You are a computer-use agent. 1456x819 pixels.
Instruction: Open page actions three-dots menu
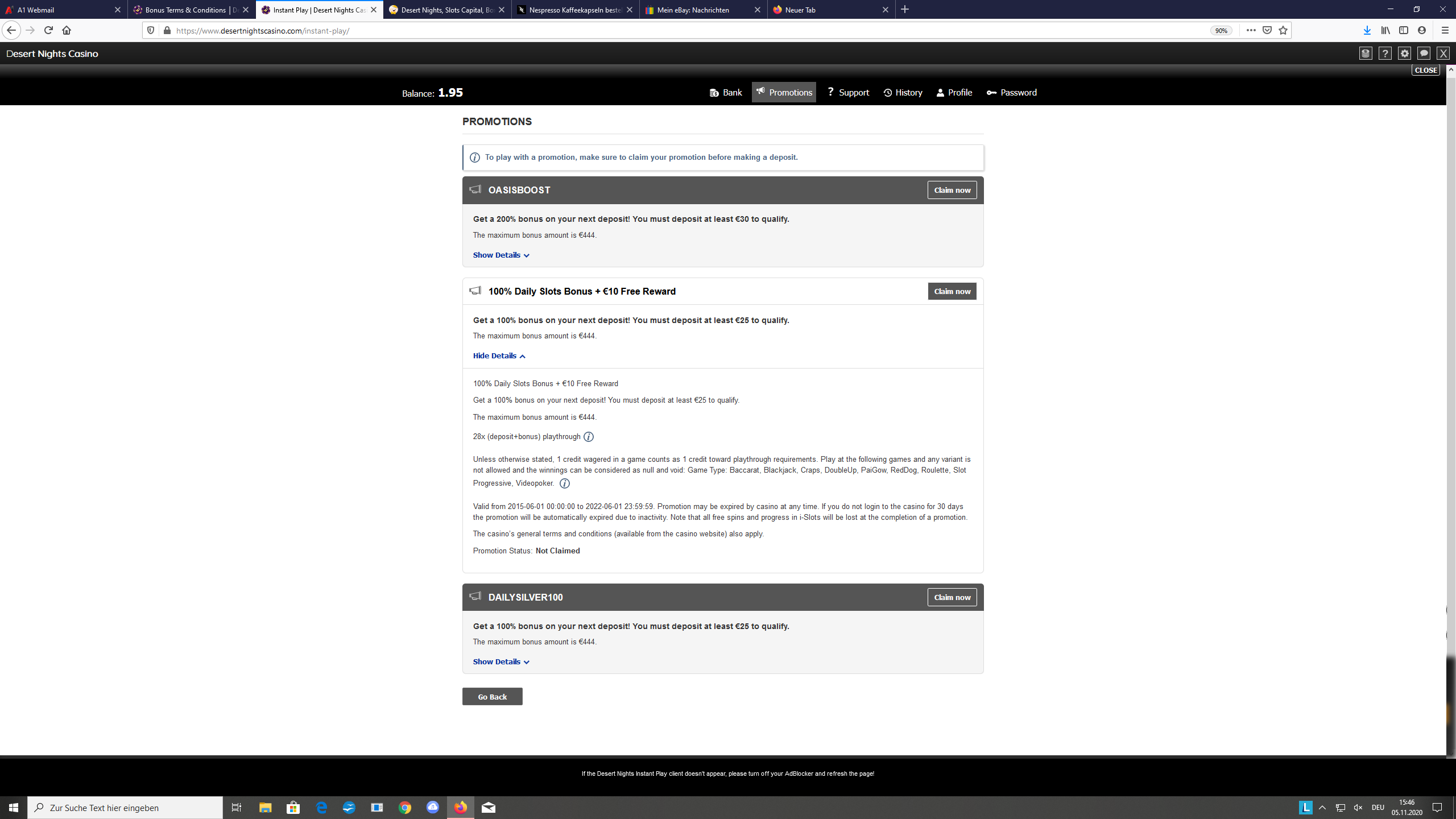[1251, 31]
